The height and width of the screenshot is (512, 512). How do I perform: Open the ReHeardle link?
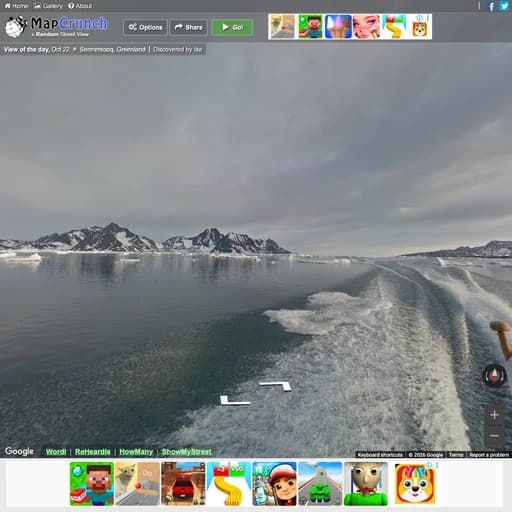93,452
